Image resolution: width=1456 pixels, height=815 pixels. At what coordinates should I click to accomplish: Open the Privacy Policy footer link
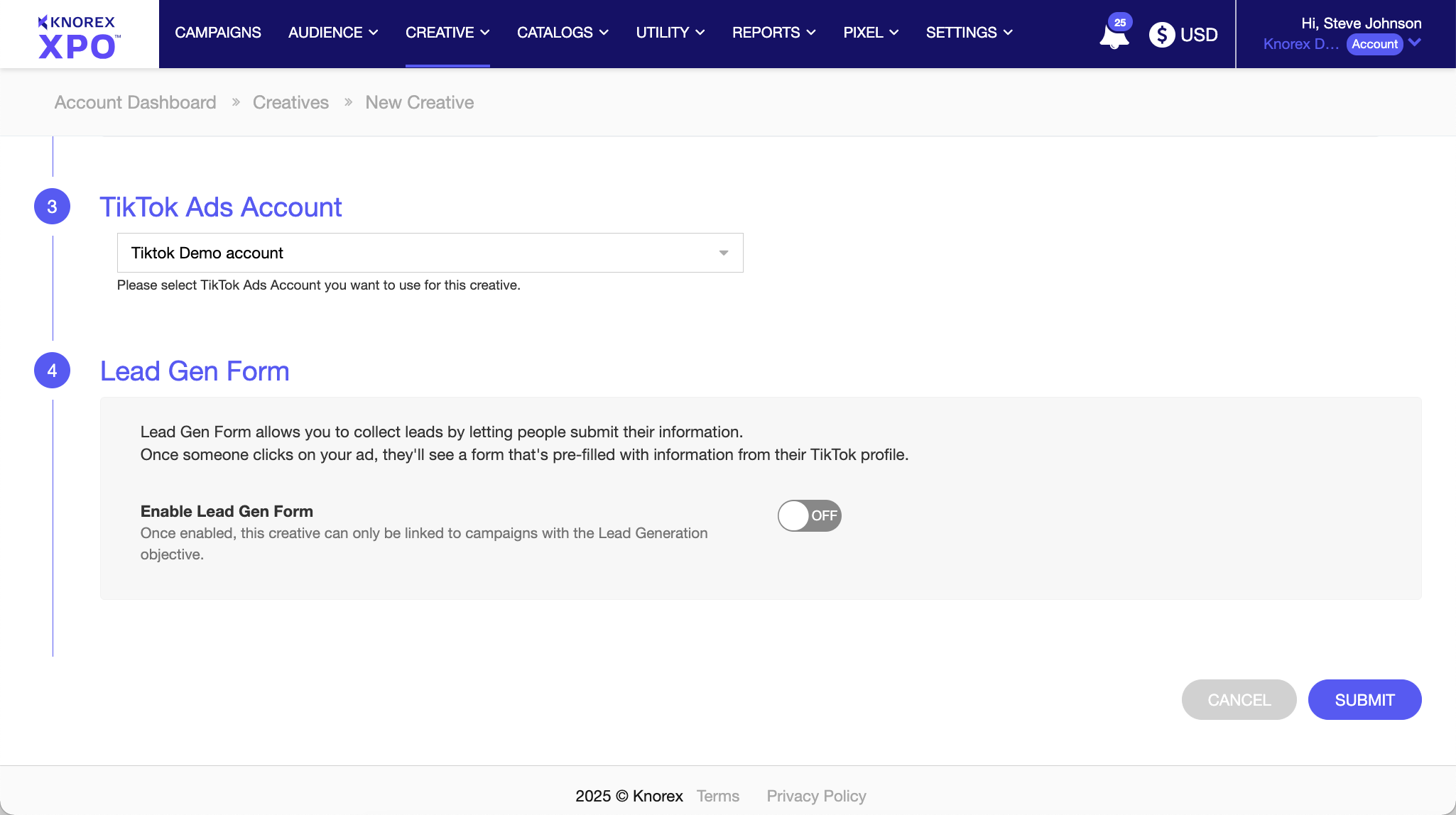[816, 796]
